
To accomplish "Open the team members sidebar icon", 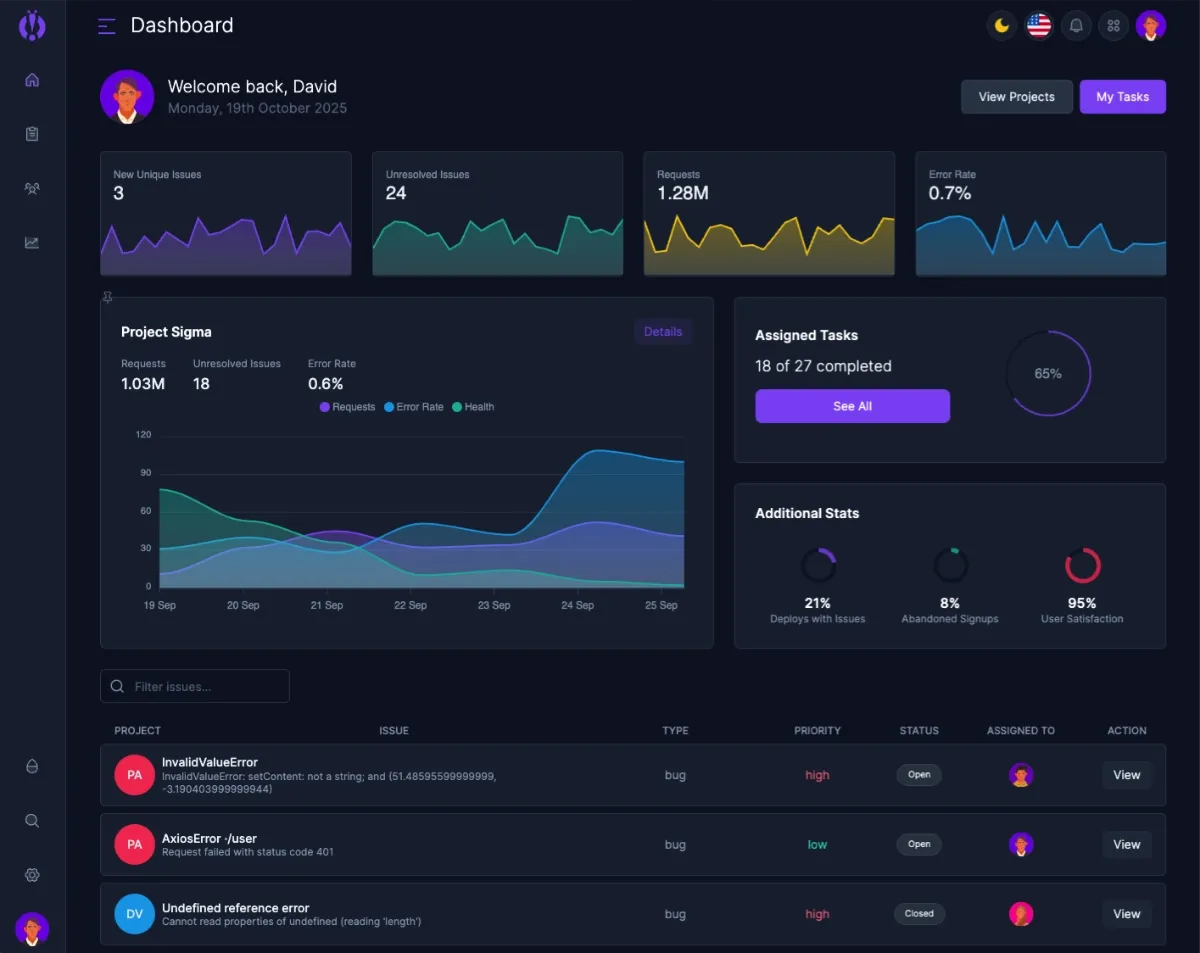I will coord(32,188).
